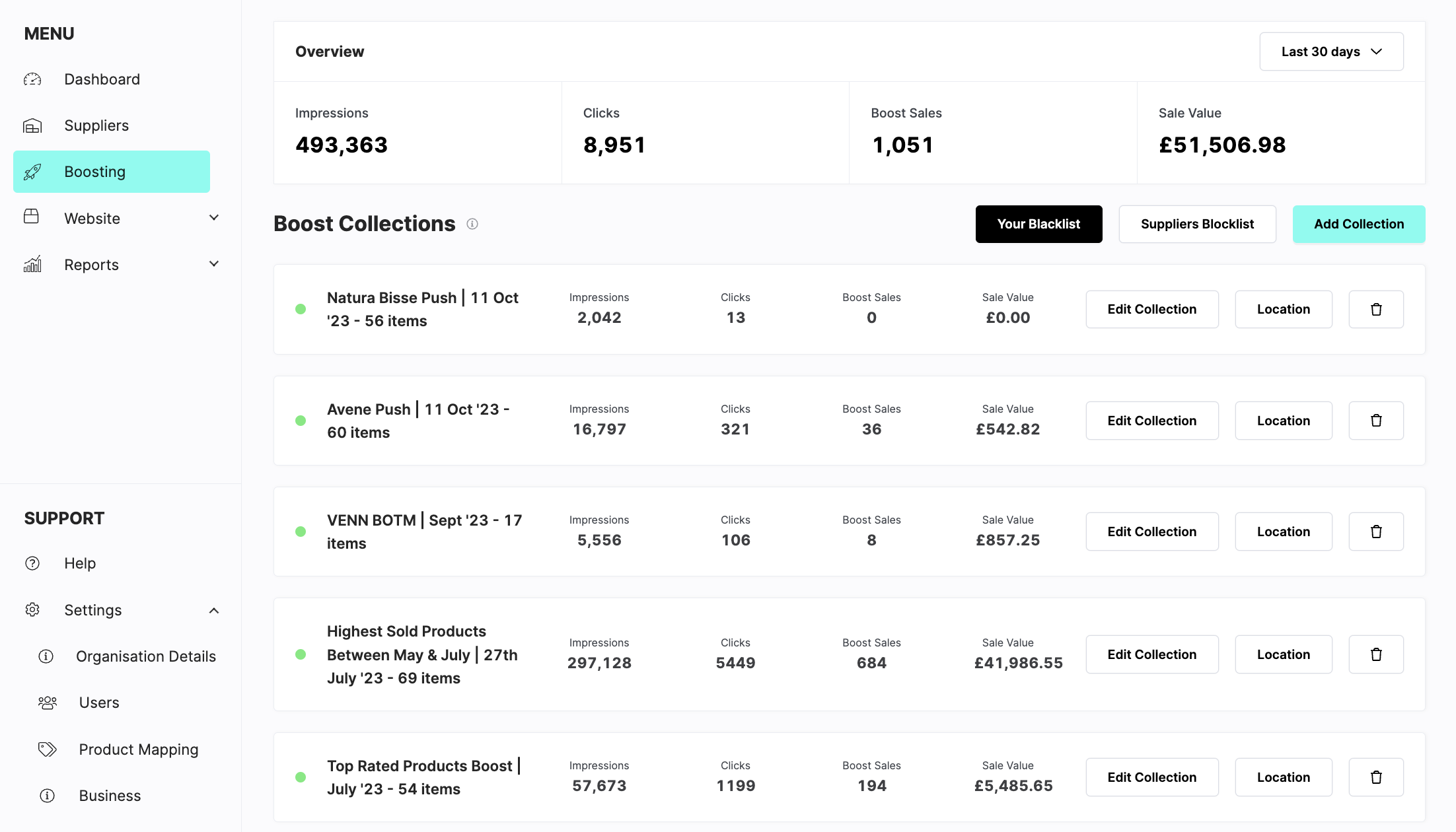Delete the Natura Bisse Push collection
Screen dimensions: 1456x832
coord(1376,309)
